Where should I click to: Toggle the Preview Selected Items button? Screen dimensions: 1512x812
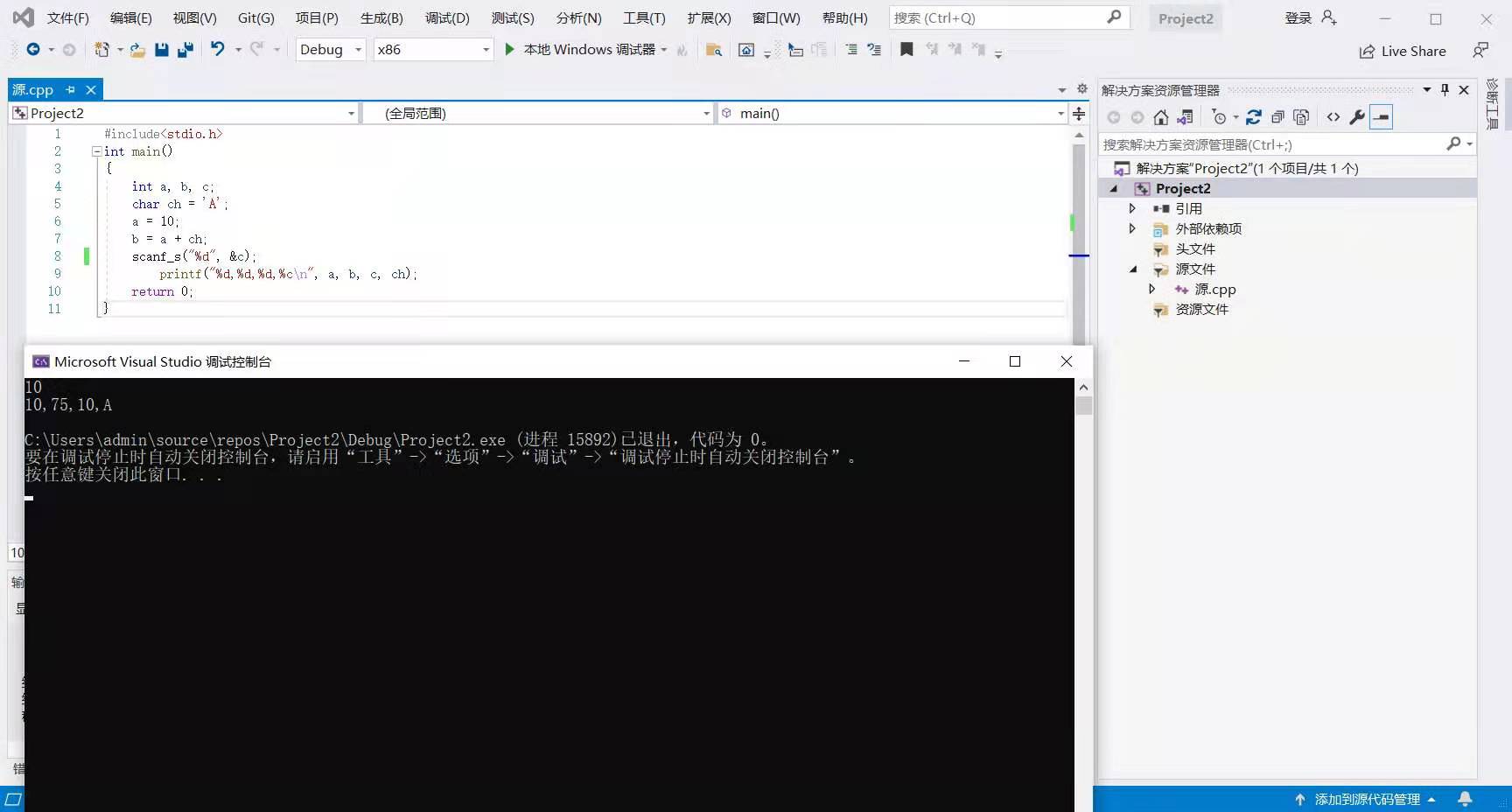[1382, 117]
